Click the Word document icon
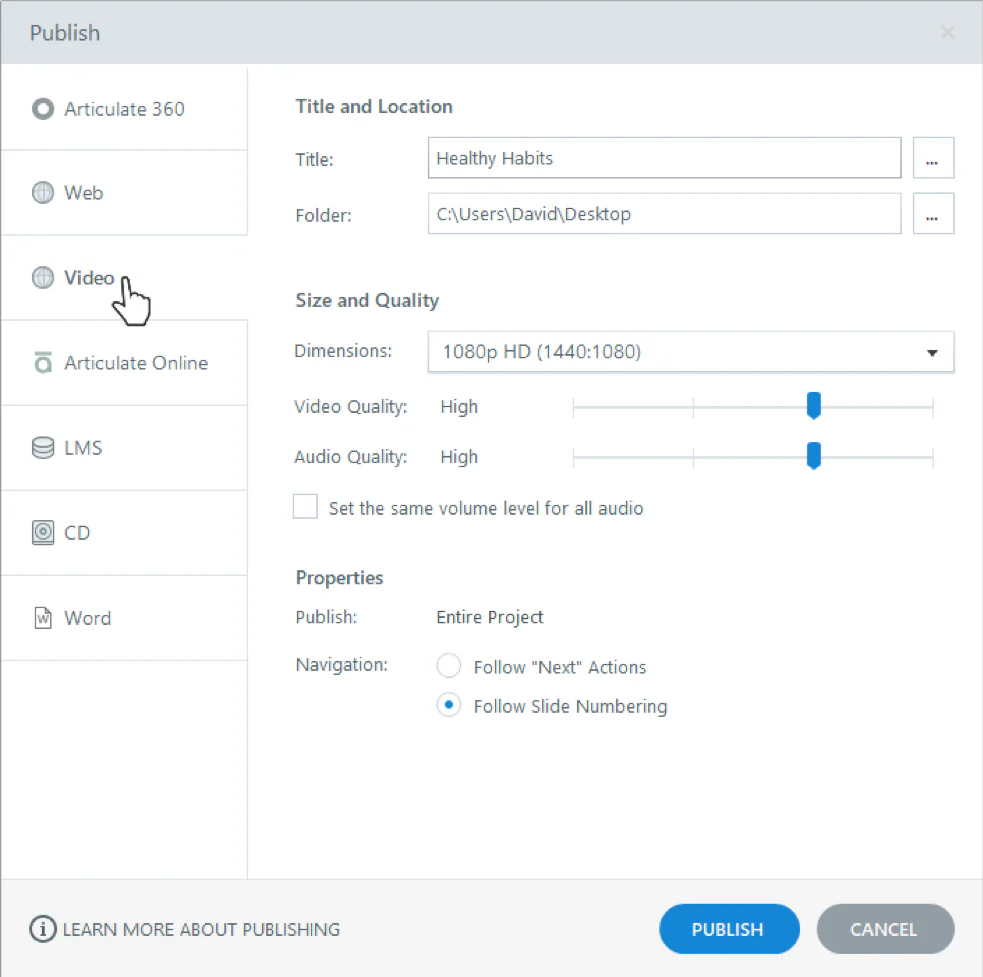Image resolution: width=983 pixels, height=977 pixels. (43, 618)
